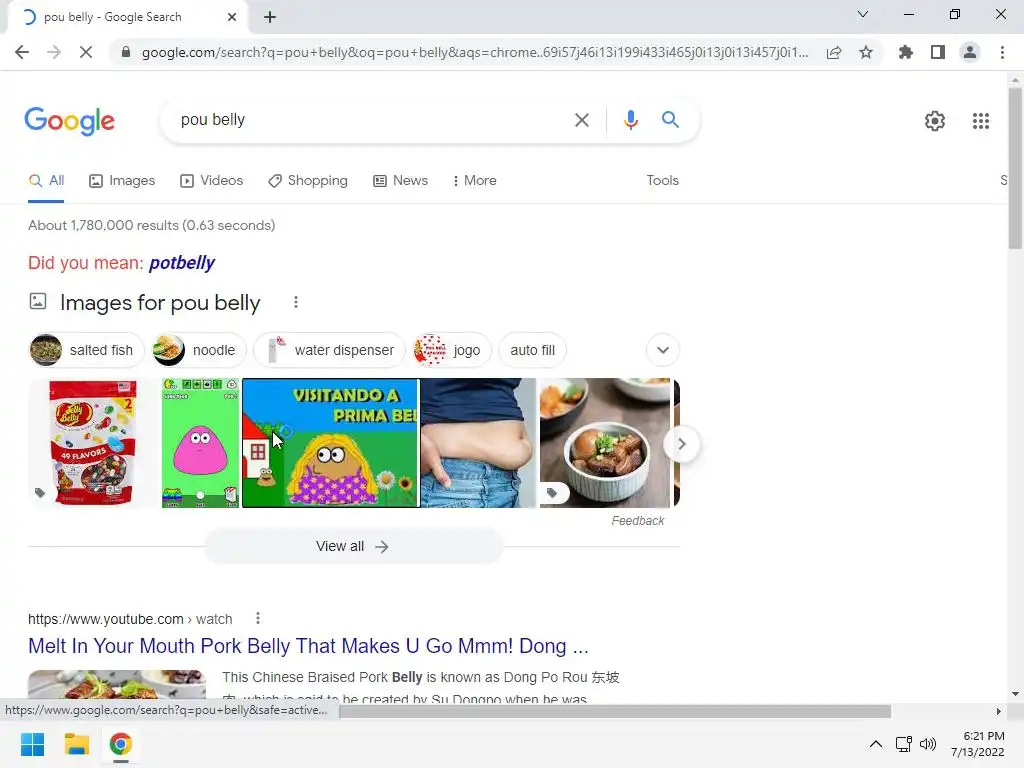Open options menu for youtube.com result
Viewport: 1024px width, 768px height.
(258, 618)
